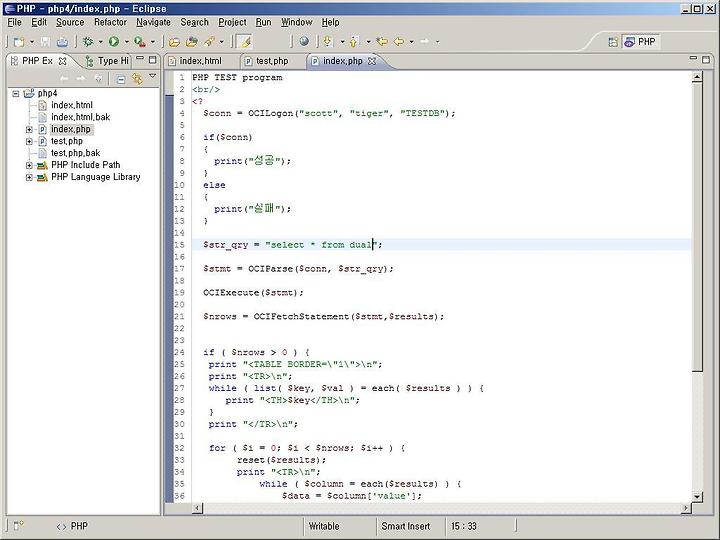The image size is (720, 540).
Task: Open the Window menu
Action: click(297, 22)
